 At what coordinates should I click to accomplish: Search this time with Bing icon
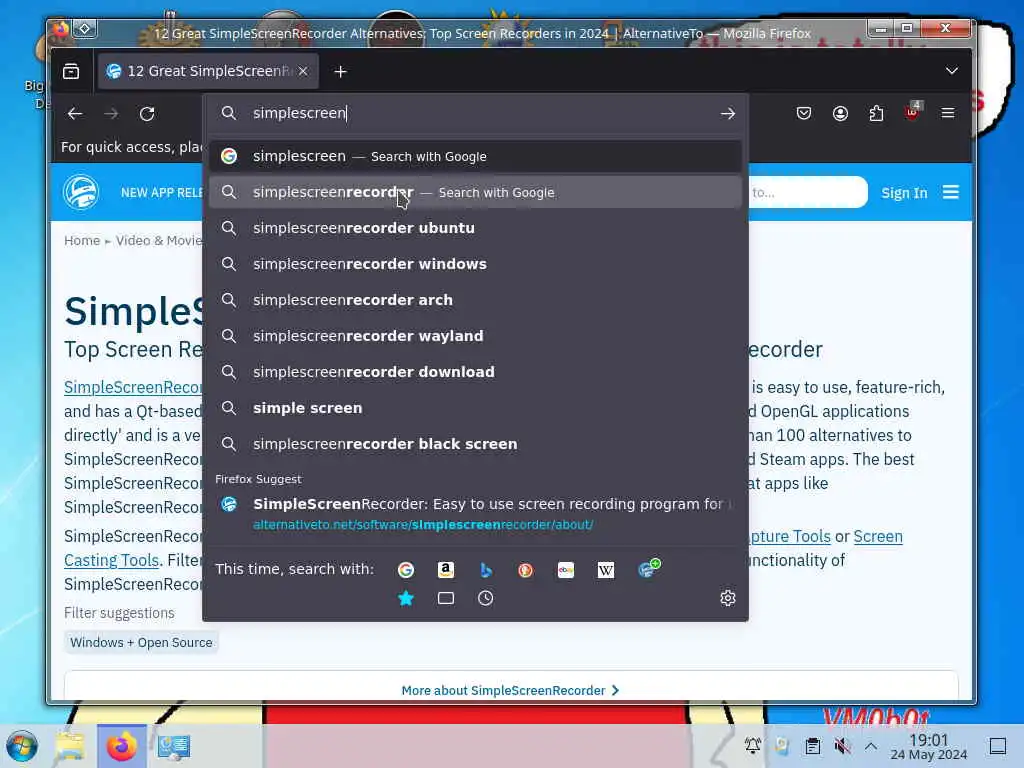[x=486, y=569]
